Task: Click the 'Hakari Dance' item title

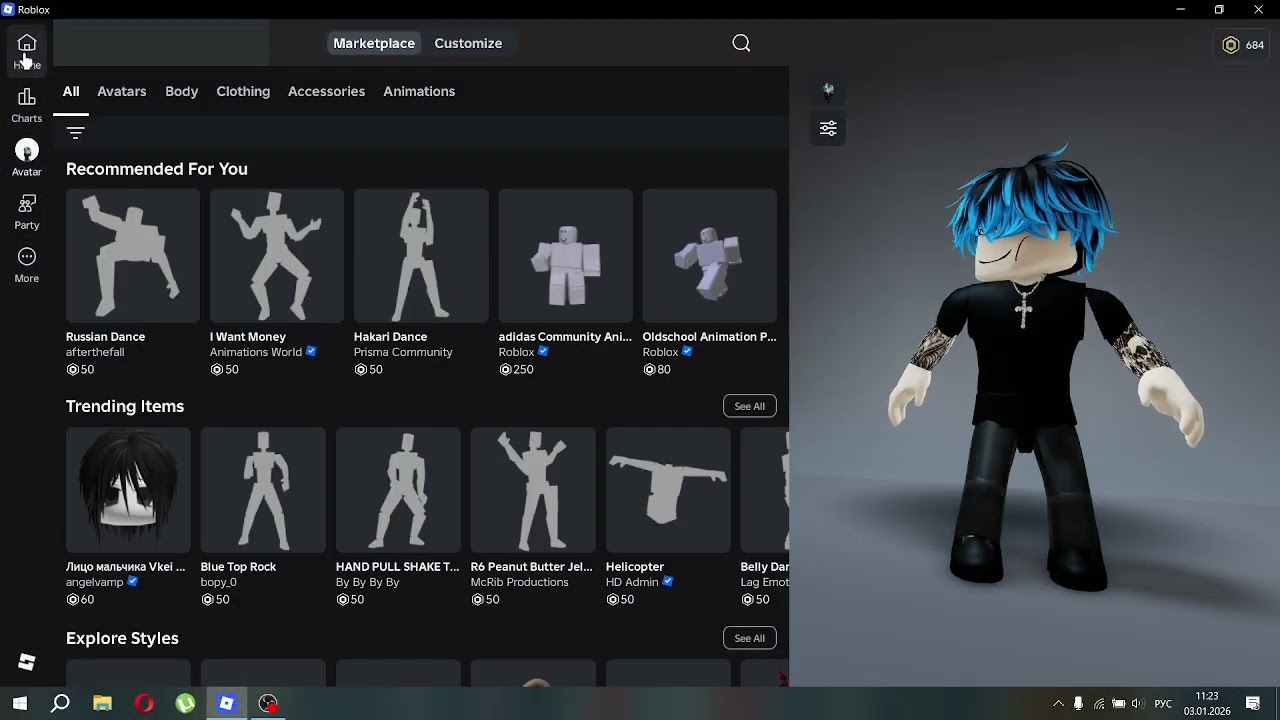Action: pyautogui.click(x=390, y=337)
